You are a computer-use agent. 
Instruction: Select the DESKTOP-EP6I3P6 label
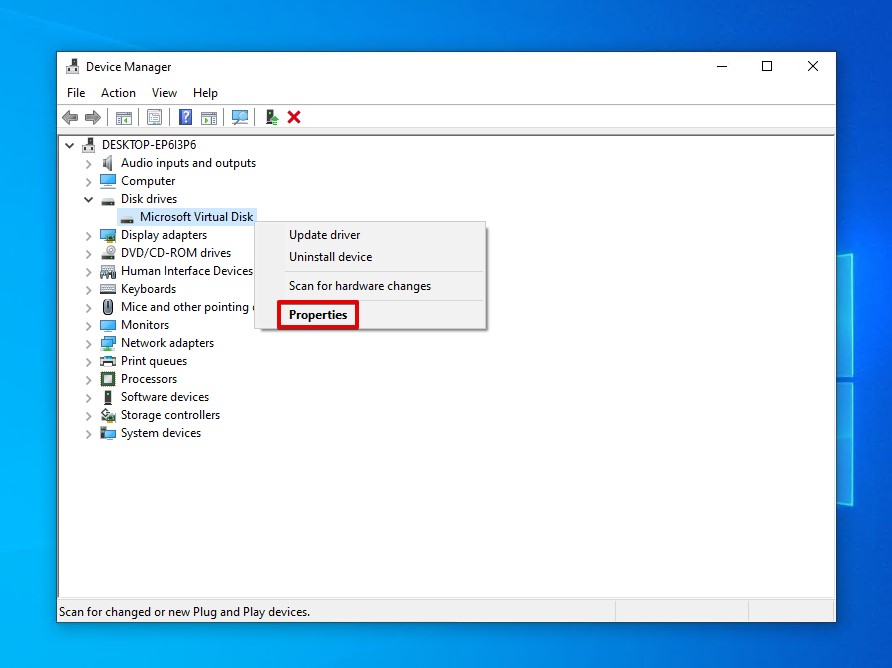pyautogui.click(x=149, y=145)
